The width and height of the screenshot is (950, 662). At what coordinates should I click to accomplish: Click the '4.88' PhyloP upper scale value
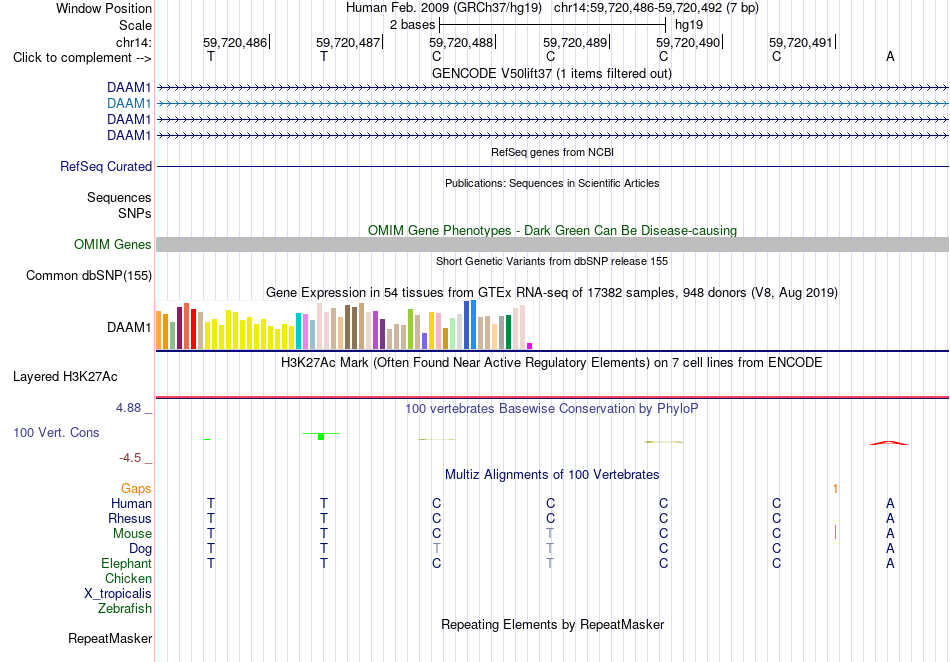128,408
